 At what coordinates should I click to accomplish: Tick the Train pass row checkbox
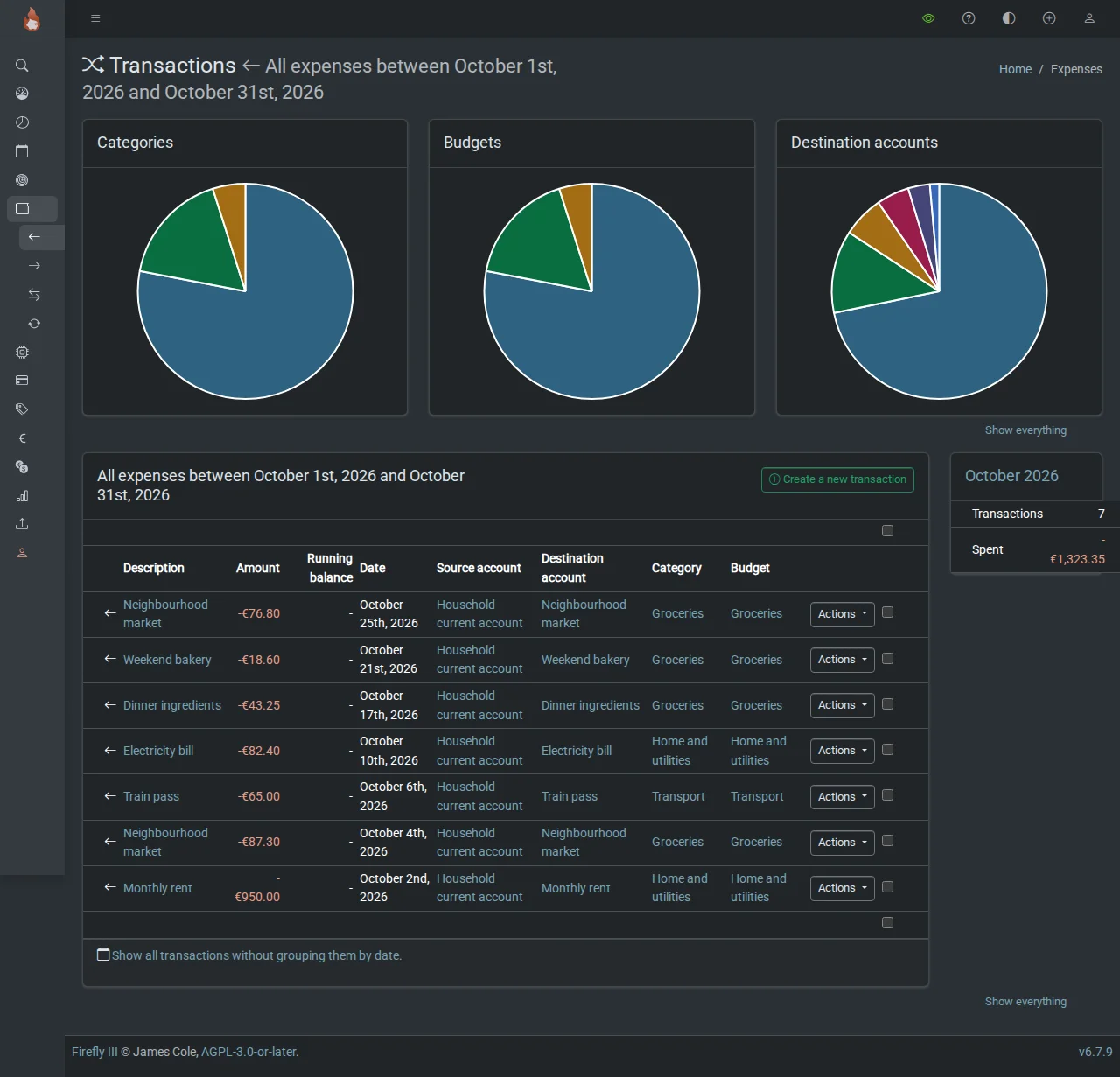pos(887,795)
